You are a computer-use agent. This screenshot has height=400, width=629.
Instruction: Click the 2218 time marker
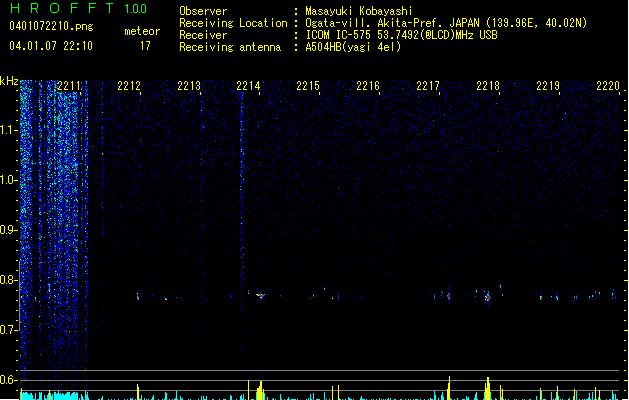pos(488,86)
